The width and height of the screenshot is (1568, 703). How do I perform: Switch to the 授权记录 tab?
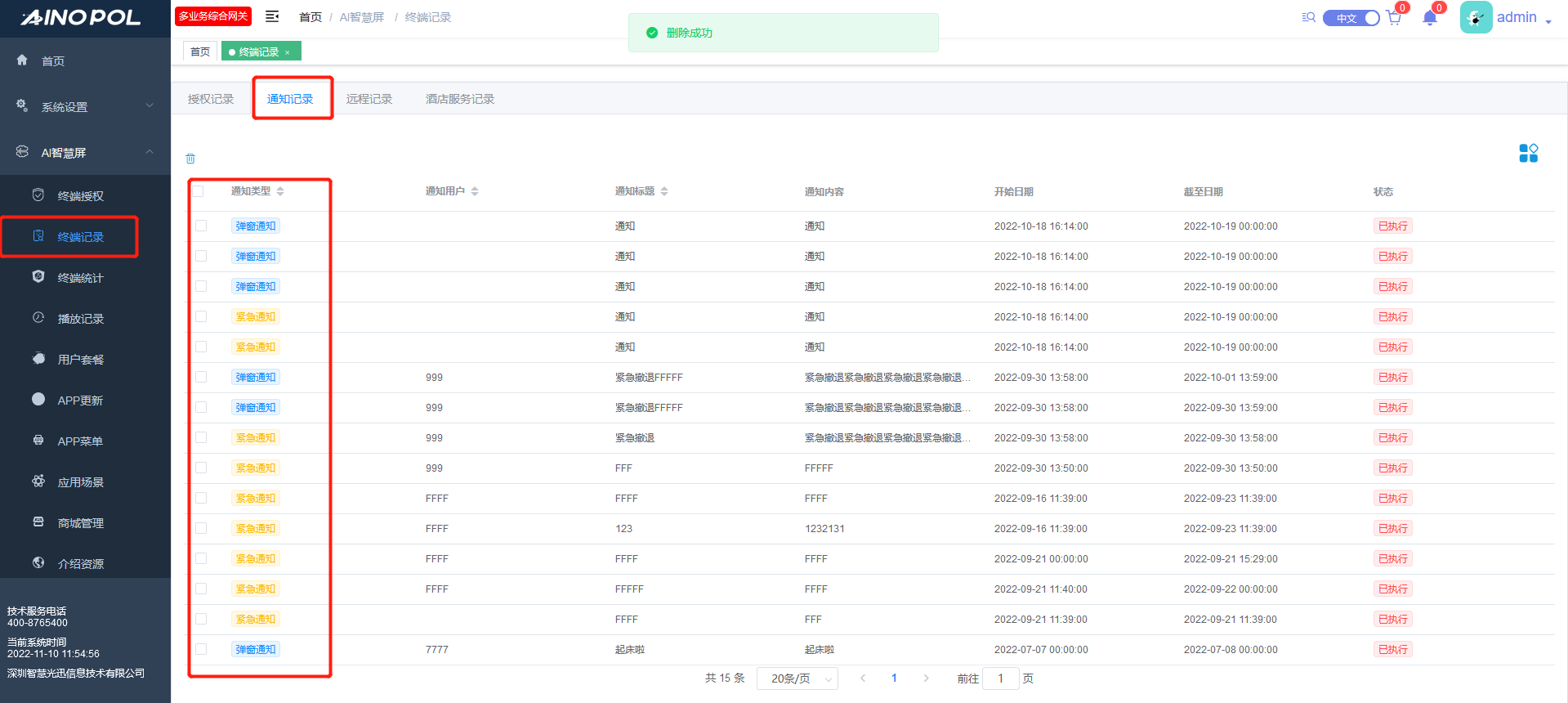click(211, 99)
